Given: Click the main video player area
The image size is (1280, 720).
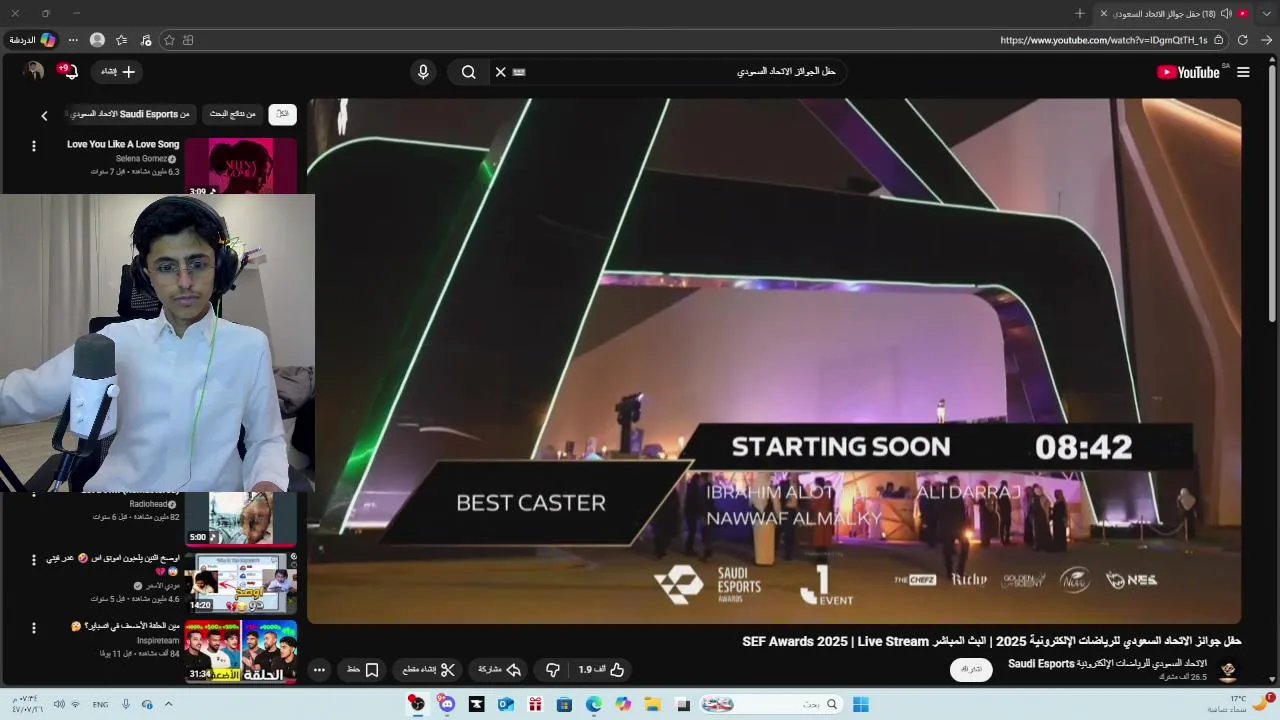Looking at the screenshot, I should [774, 361].
